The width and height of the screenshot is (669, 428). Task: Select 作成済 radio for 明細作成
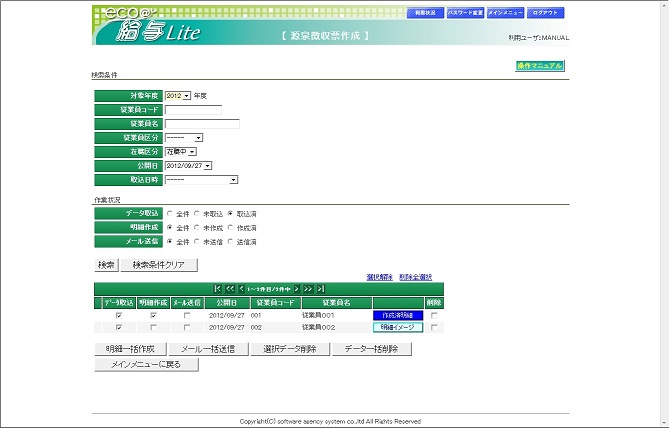(x=229, y=227)
